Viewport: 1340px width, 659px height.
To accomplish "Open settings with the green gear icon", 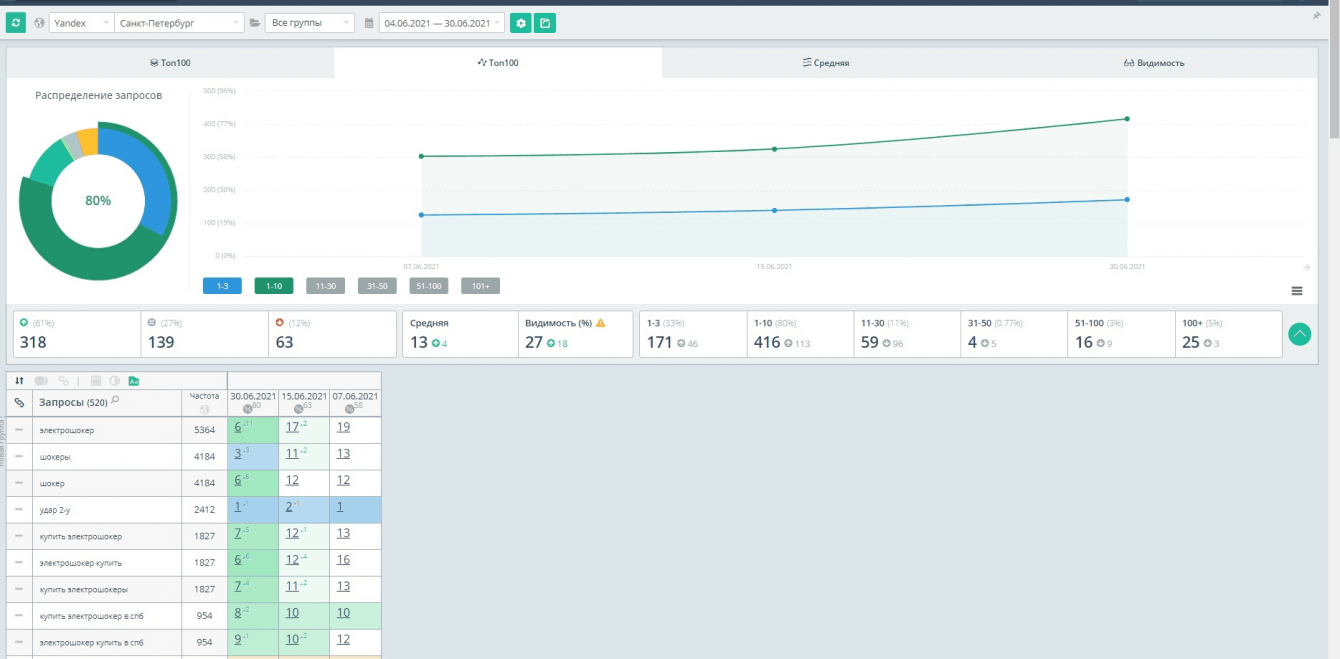I will [x=520, y=23].
